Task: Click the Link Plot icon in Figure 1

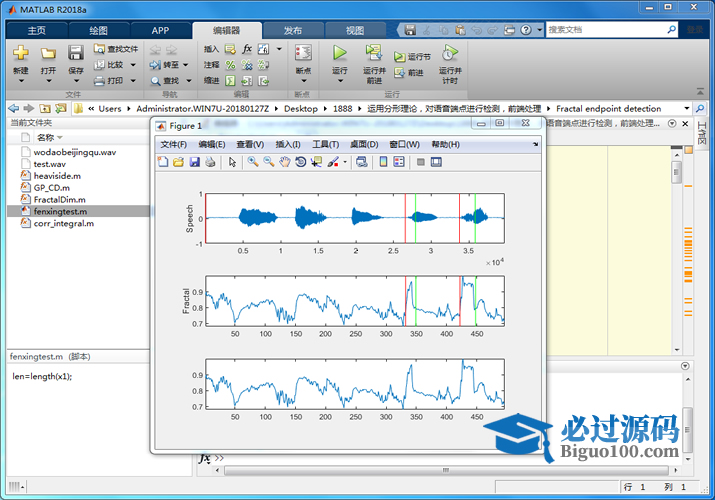Action: click(362, 162)
